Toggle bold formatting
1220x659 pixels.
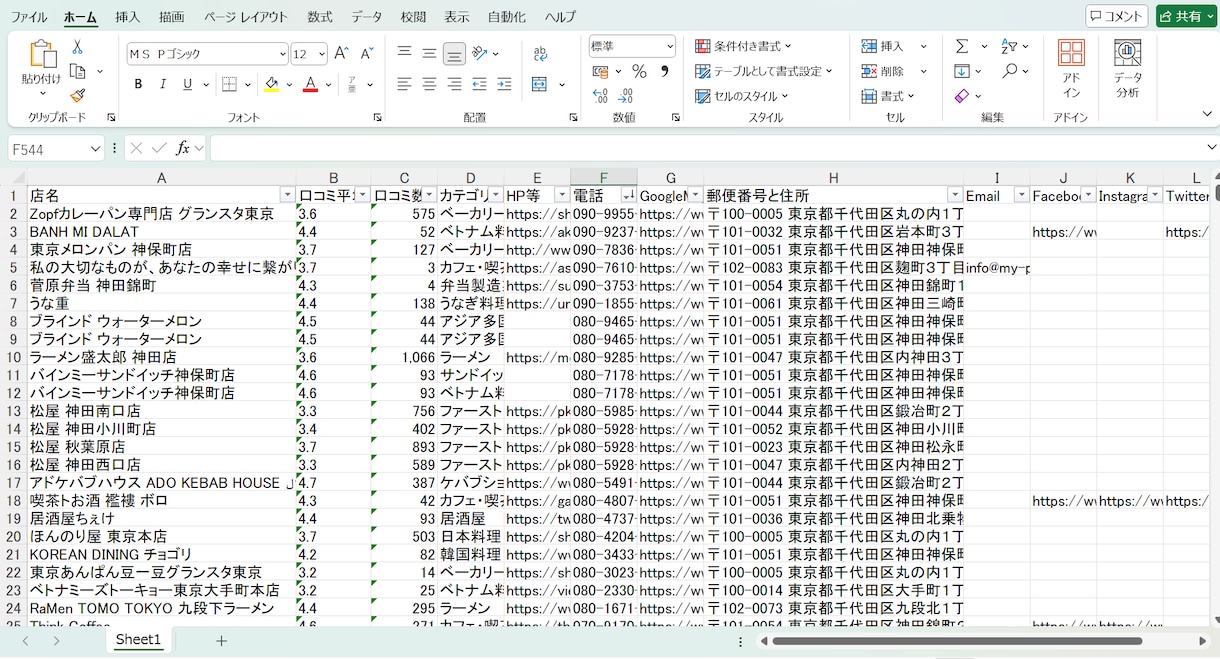coord(138,84)
